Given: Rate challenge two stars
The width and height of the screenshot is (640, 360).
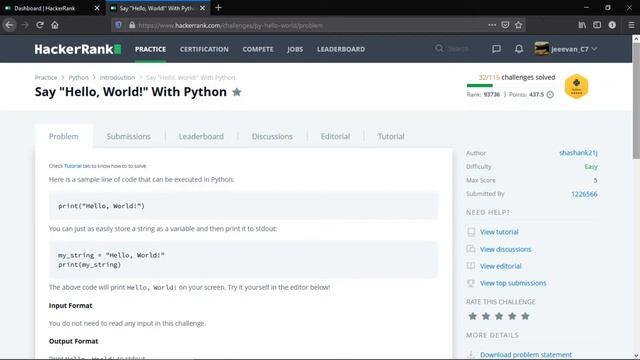Looking at the screenshot, I should 486,316.
